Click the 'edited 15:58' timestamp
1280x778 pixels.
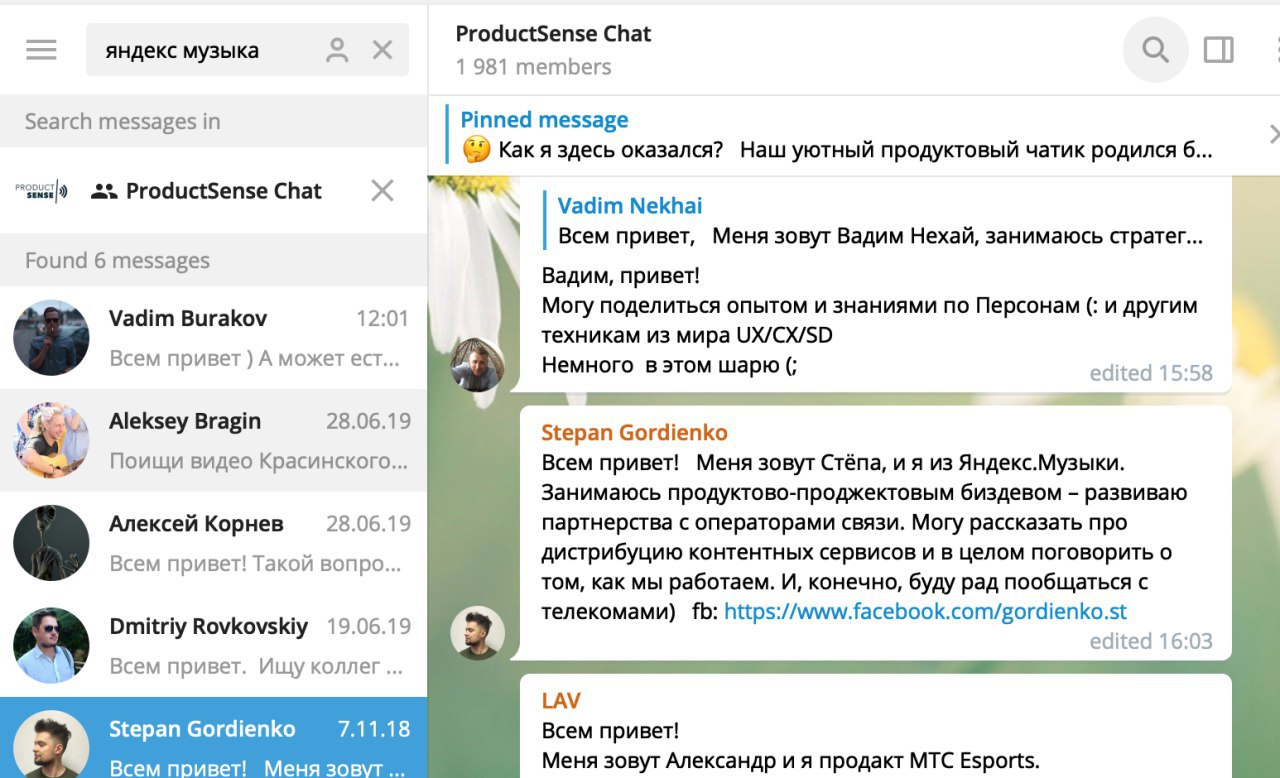pyautogui.click(x=1151, y=373)
